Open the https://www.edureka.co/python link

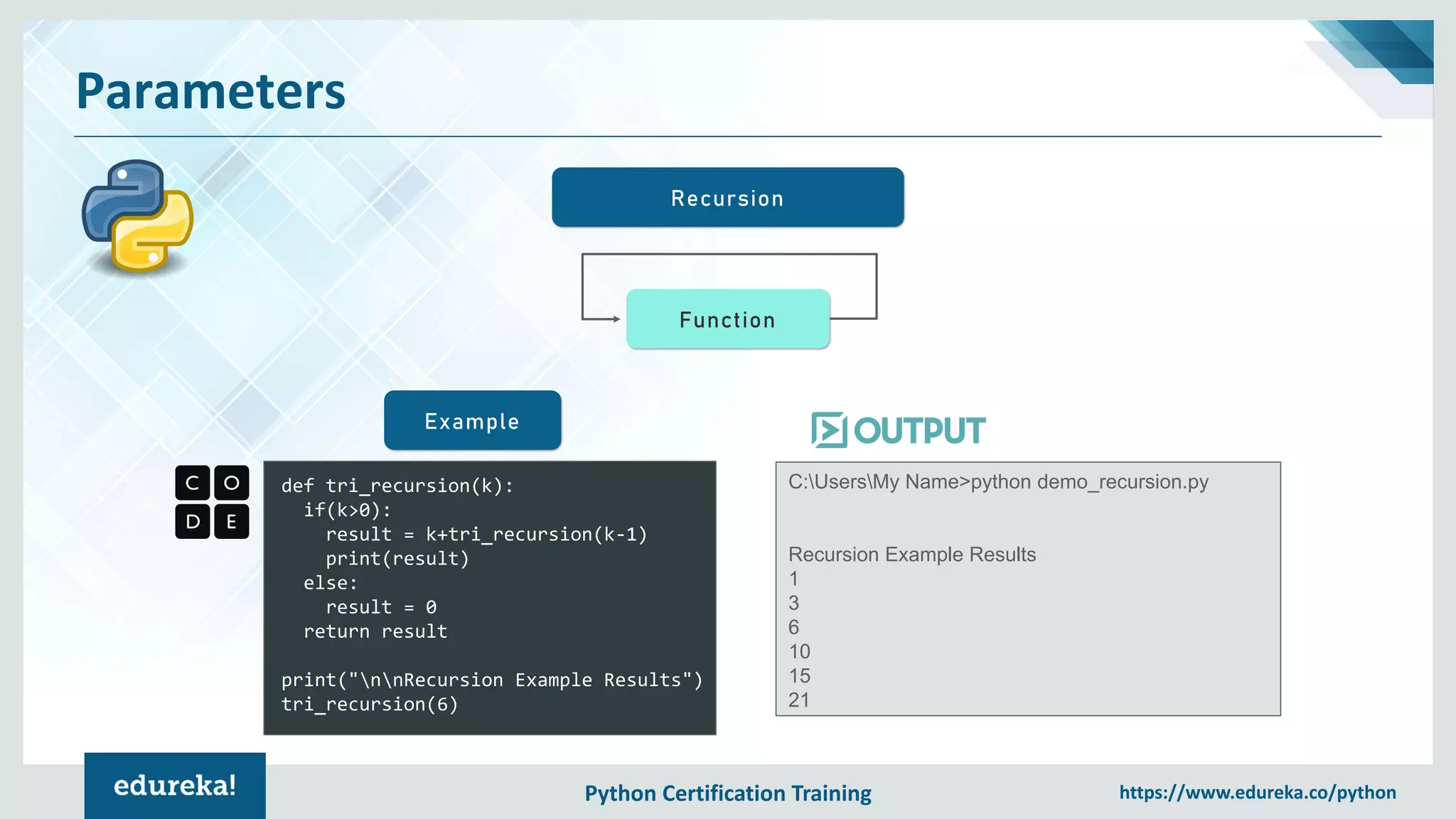tap(1258, 793)
